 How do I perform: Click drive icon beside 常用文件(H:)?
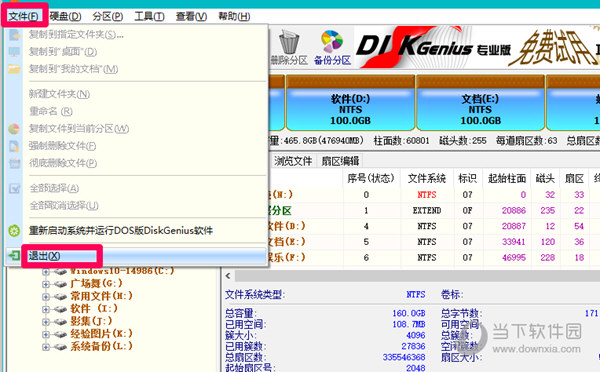(x=60, y=297)
